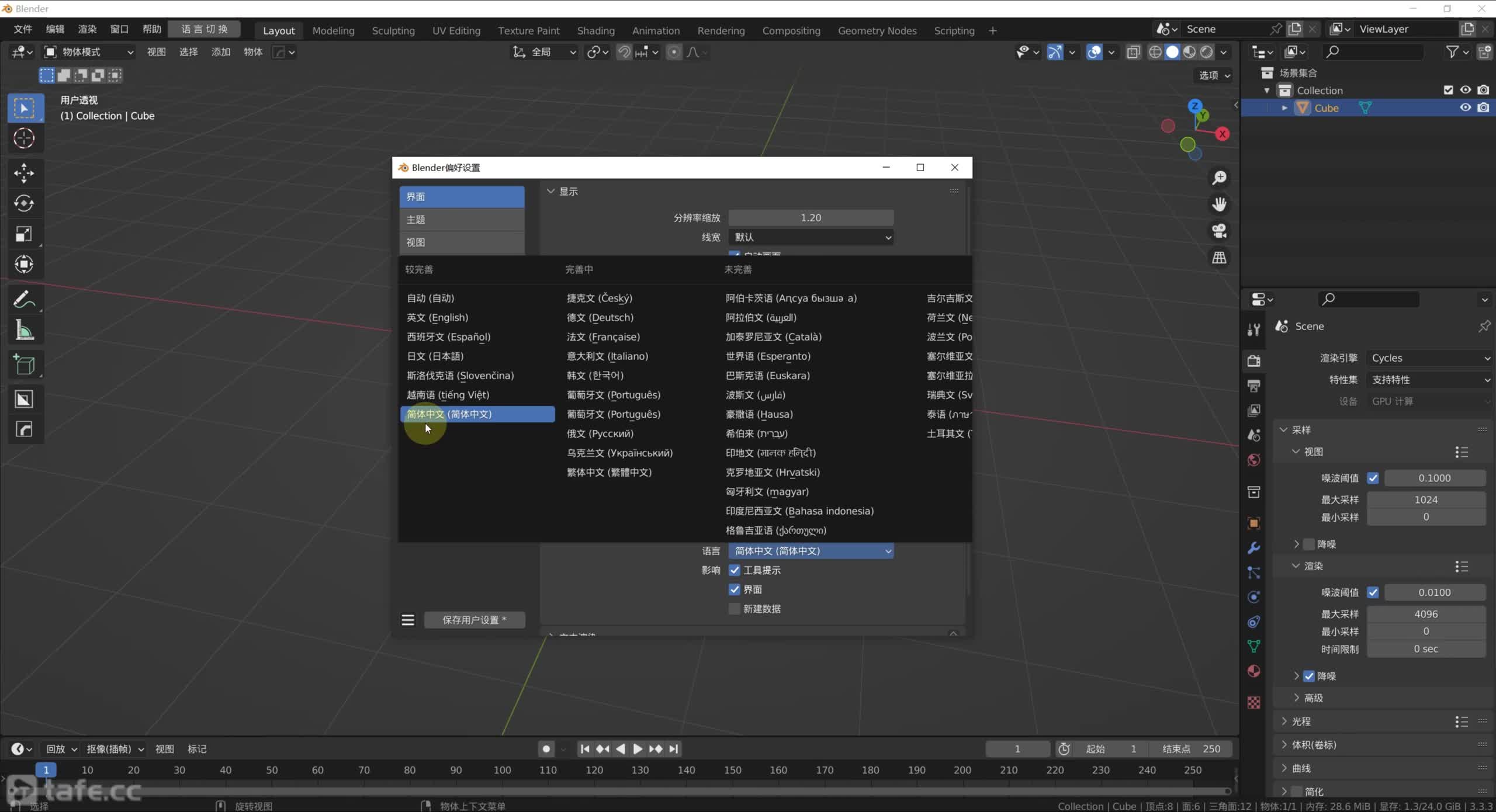1496x812 pixels.
Task: Adjust the viewport 最大采样 1024 field
Action: click(1426, 500)
